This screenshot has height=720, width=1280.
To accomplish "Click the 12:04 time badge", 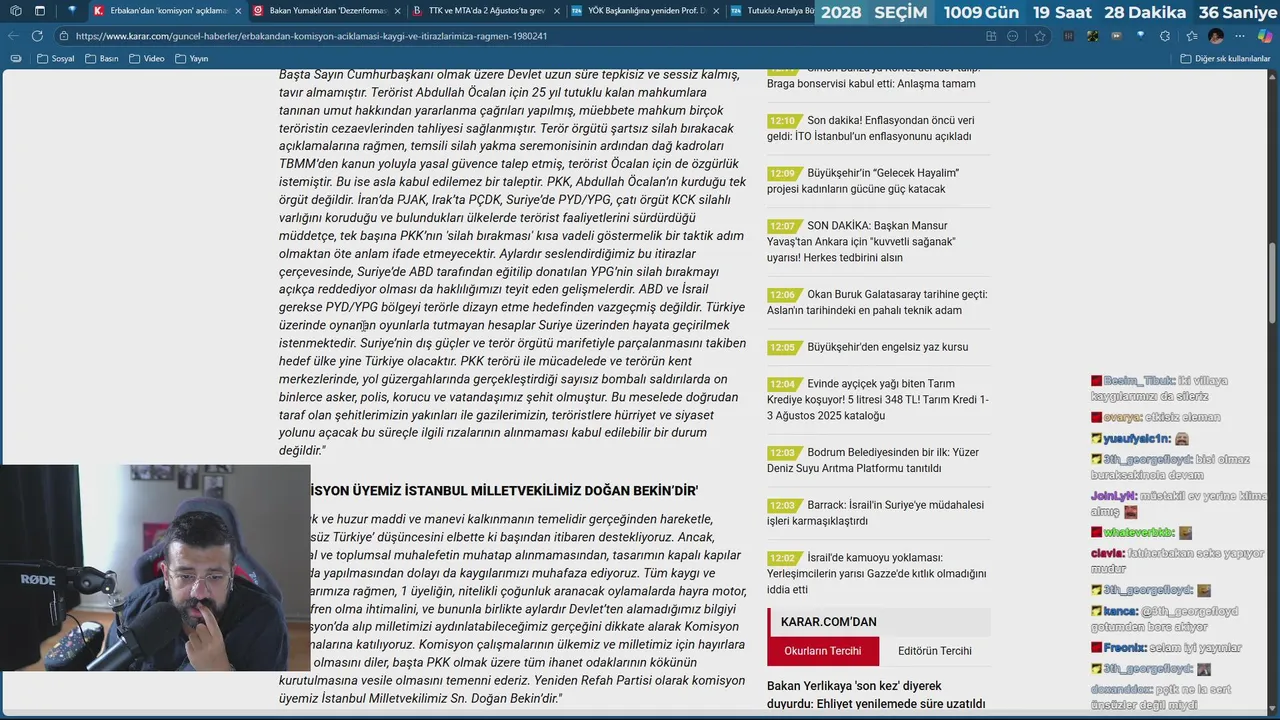I will pyautogui.click(x=783, y=384).
